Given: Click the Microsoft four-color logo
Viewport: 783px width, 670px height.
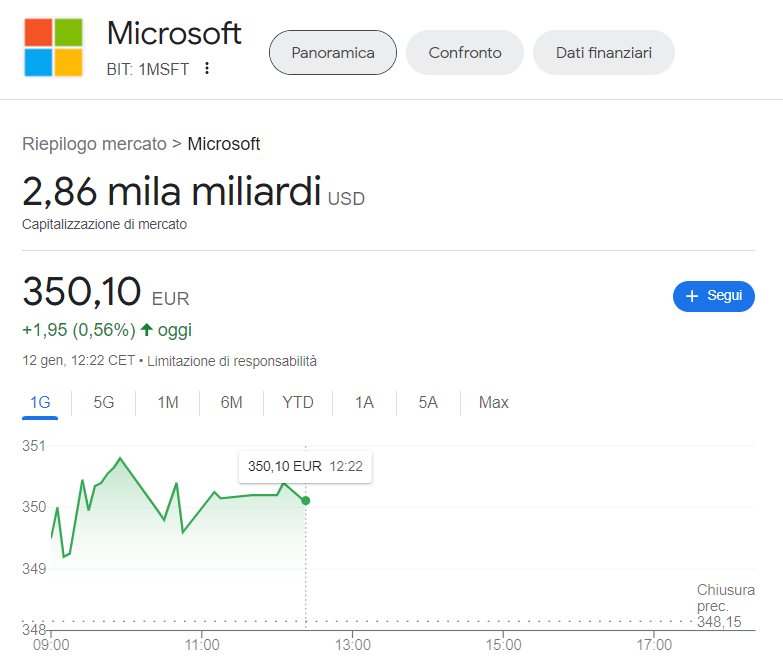Looking at the screenshot, I should (x=53, y=47).
